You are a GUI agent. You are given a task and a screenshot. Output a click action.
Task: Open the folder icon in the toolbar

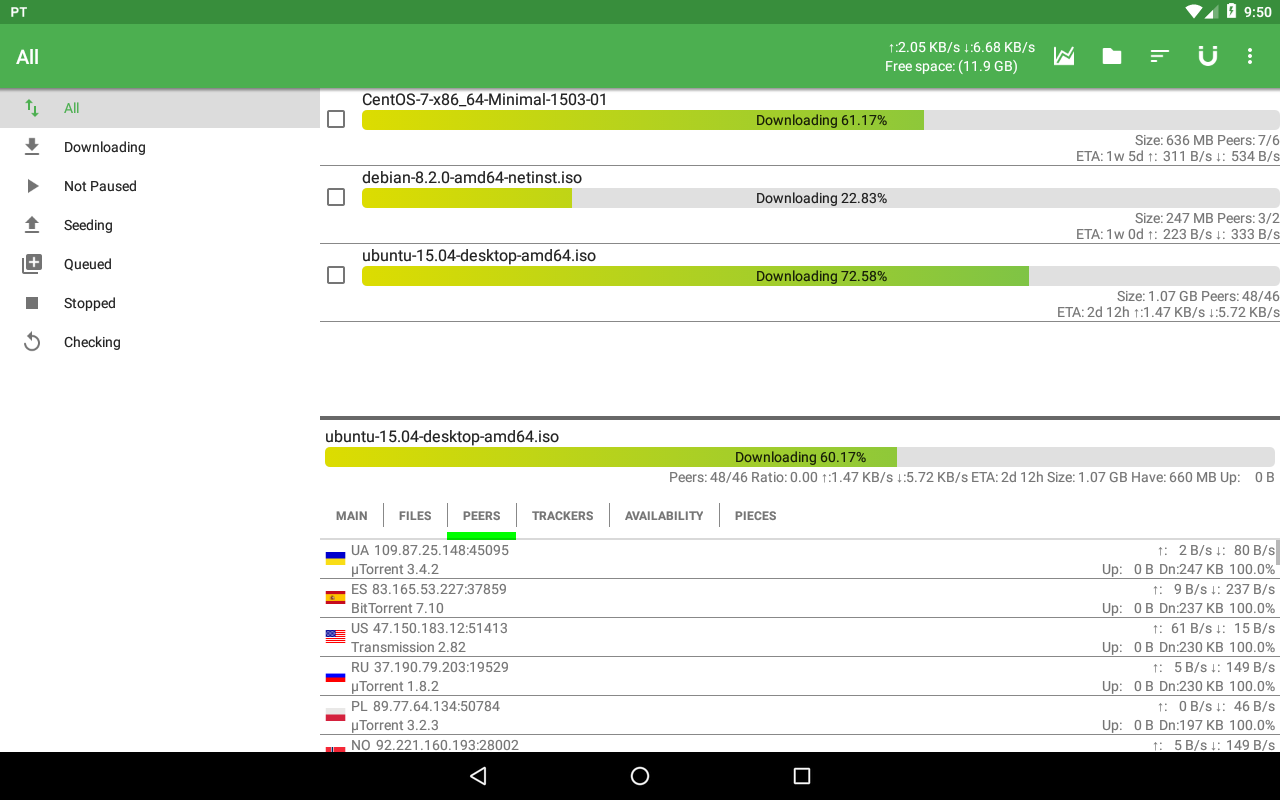pos(1112,56)
